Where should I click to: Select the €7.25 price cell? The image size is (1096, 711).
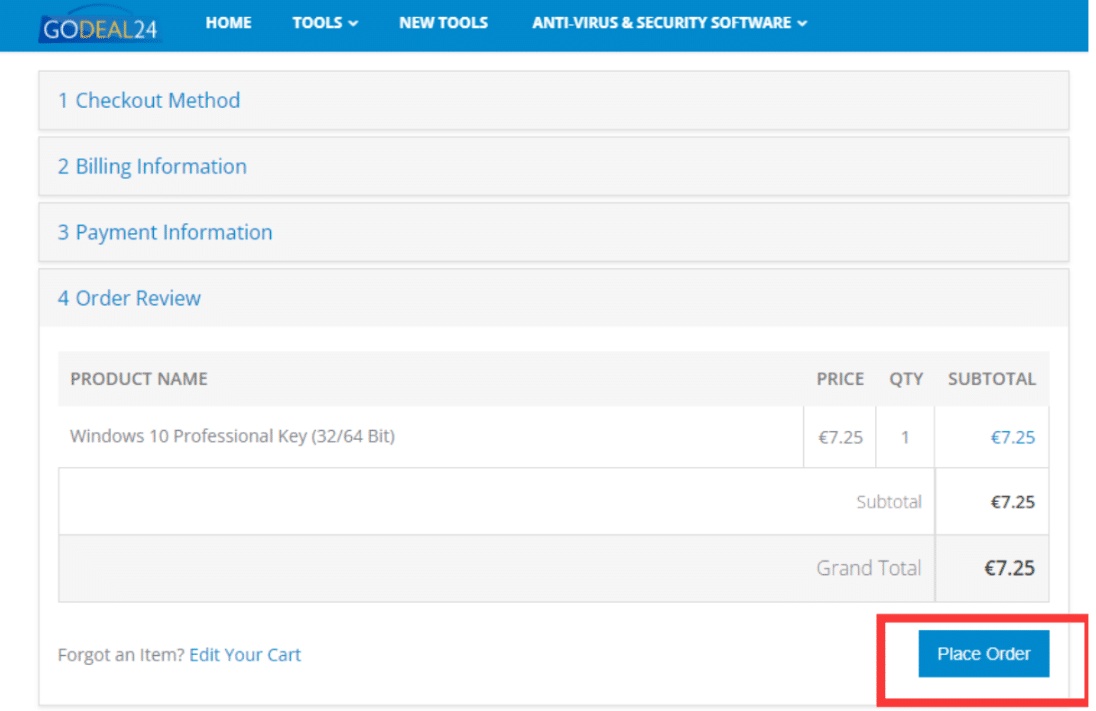point(841,438)
